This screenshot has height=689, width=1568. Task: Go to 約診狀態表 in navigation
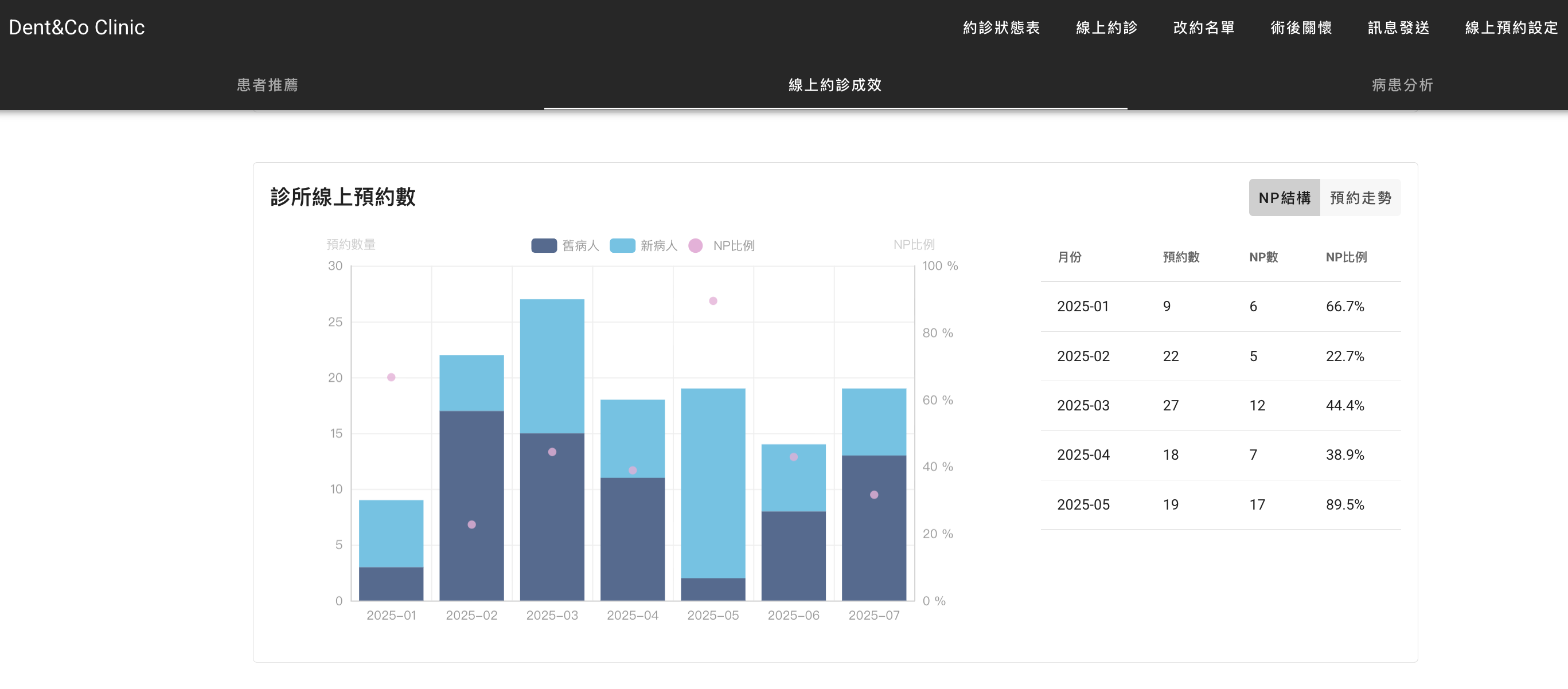coord(1001,28)
